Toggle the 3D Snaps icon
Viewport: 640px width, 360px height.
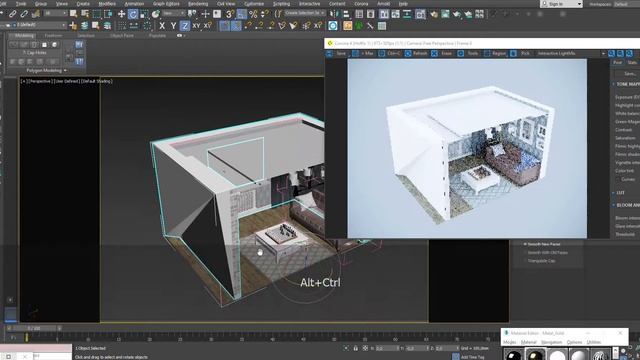230,14
